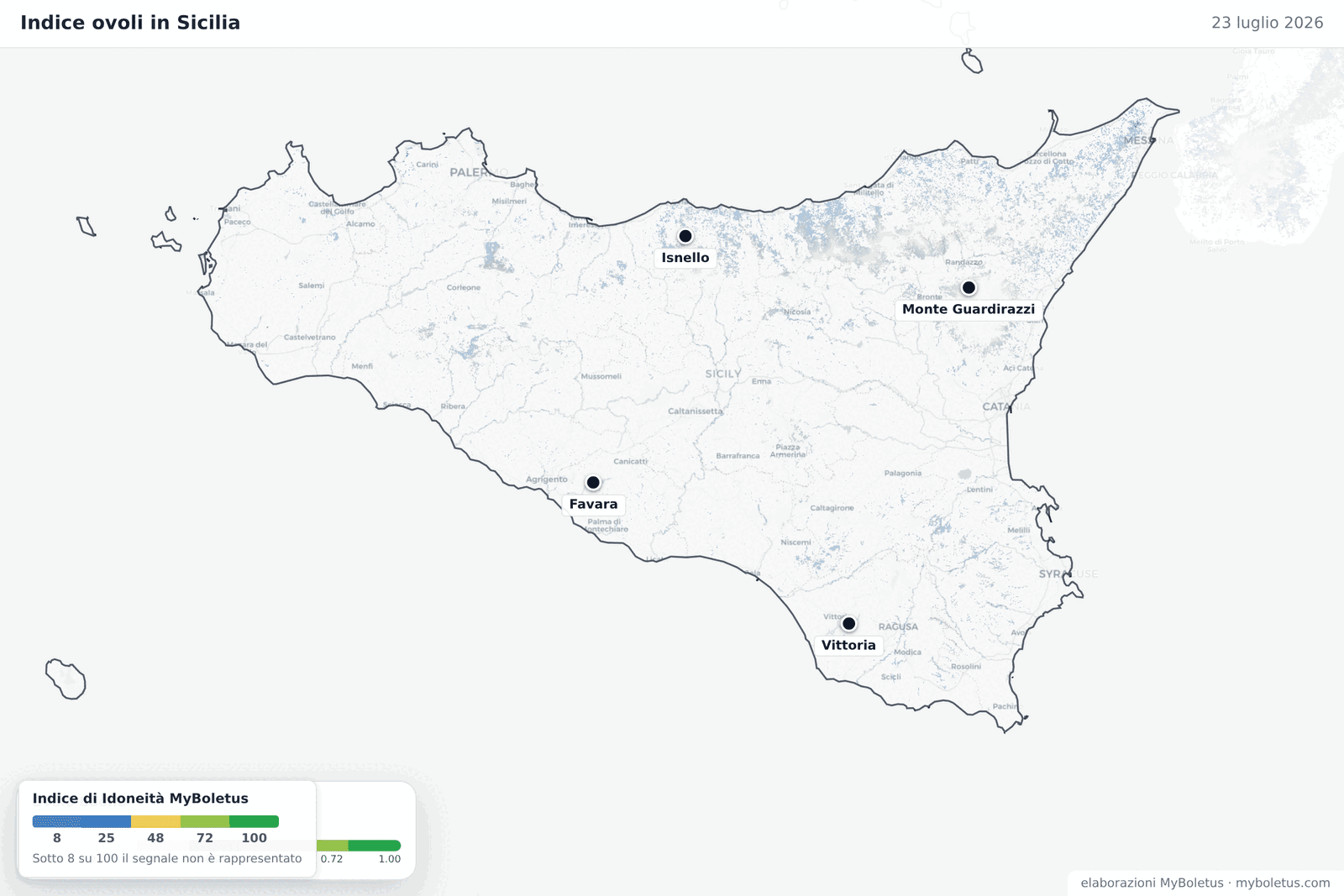The width and height of the screenshot is (1344, 896).
Task: Click the legend value '48'
Action: click(x=155, y=838)
